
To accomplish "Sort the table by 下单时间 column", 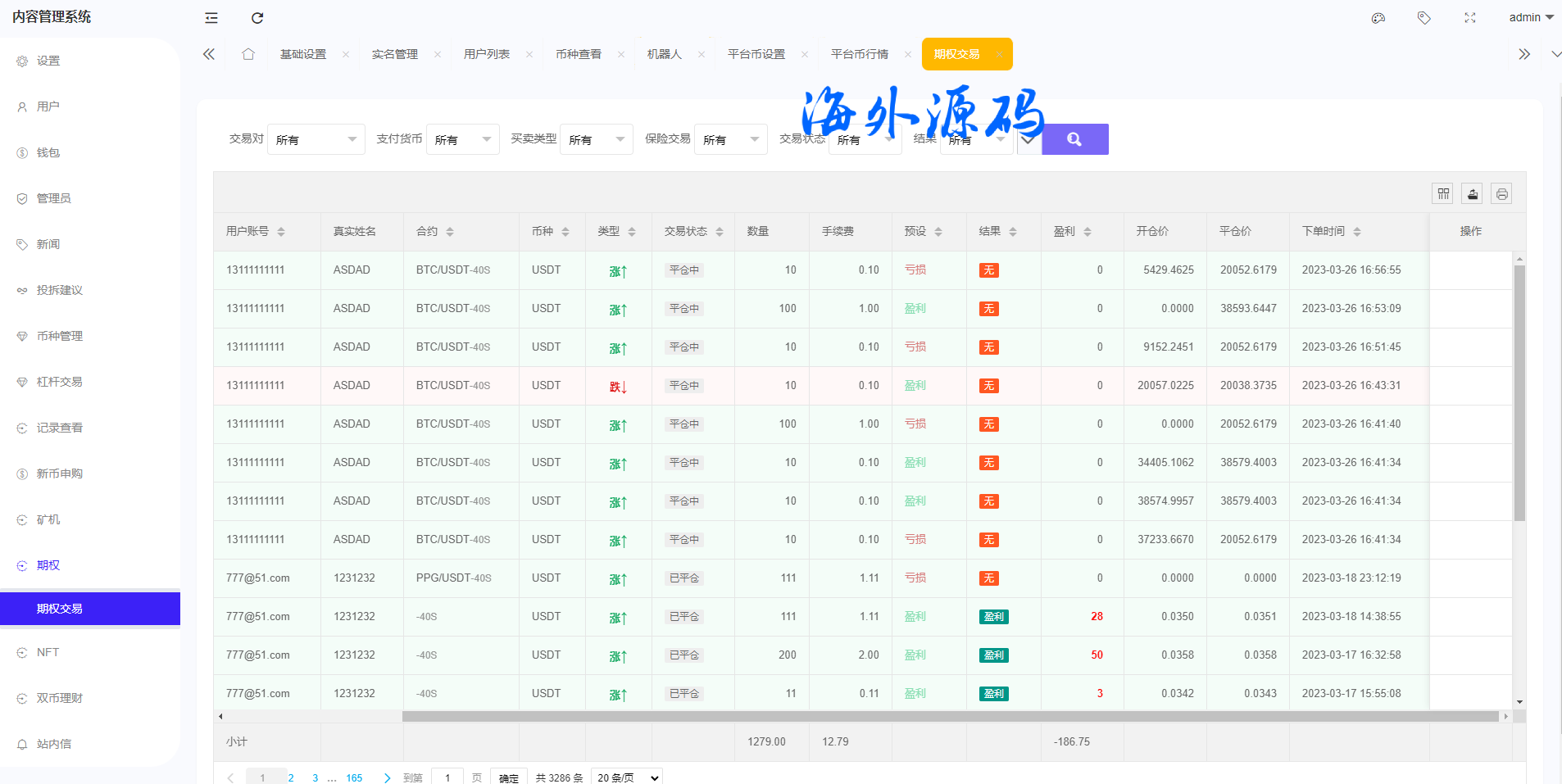I will pyautogui.click(x=1357, y=232).
